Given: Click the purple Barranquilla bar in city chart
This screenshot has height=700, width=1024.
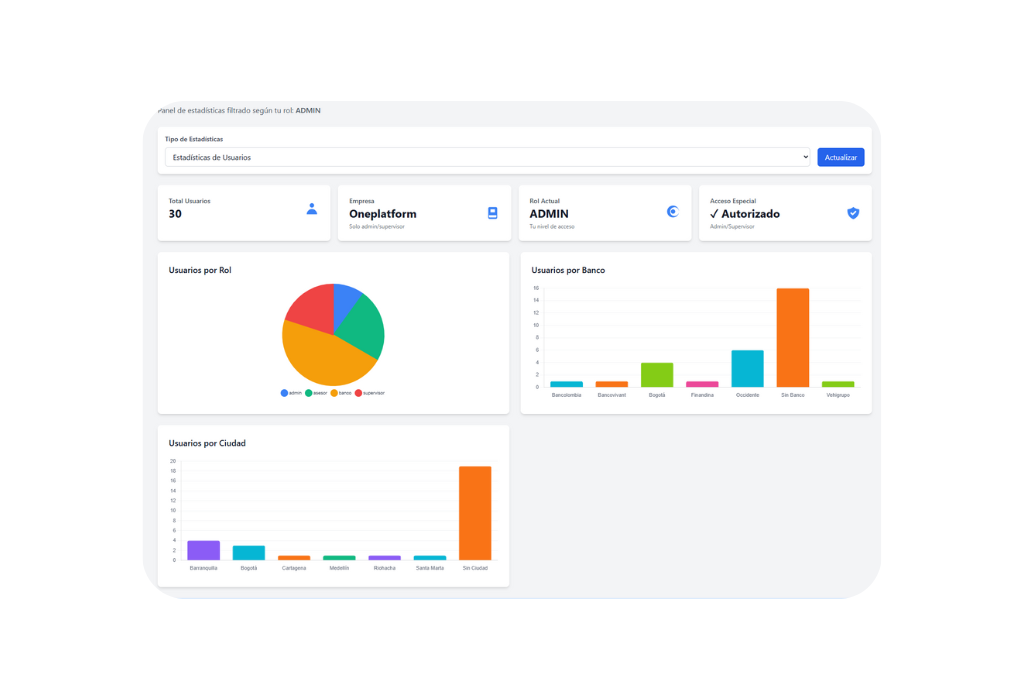Looking at the screenshot, I should (x=203, y=550).
